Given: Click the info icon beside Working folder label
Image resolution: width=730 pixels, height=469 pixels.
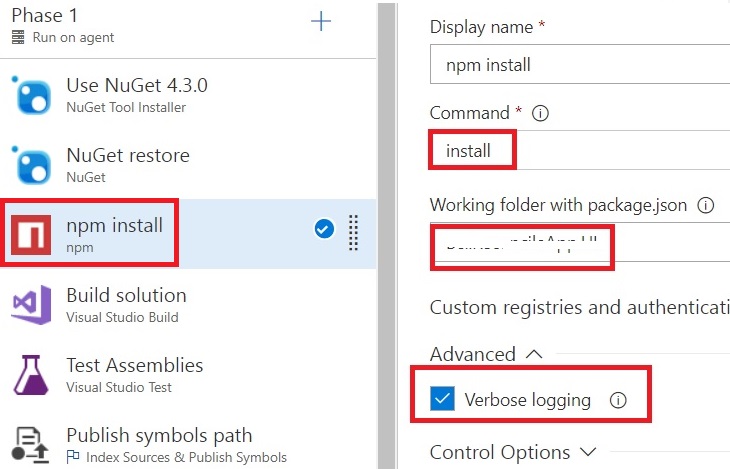Looking at the screenshot, I should [x=706, y=205].
